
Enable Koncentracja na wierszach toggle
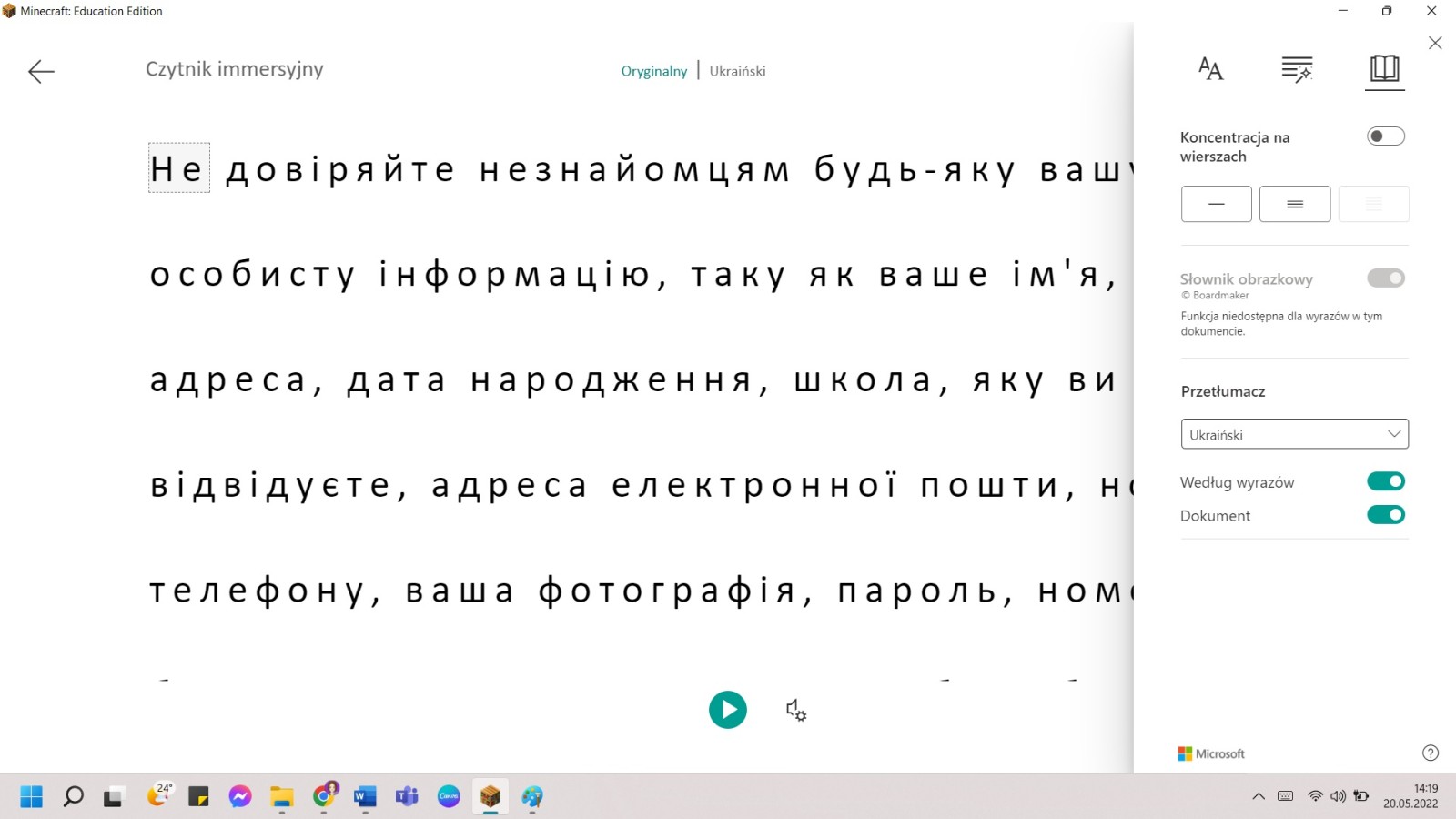click(1385, 136)
